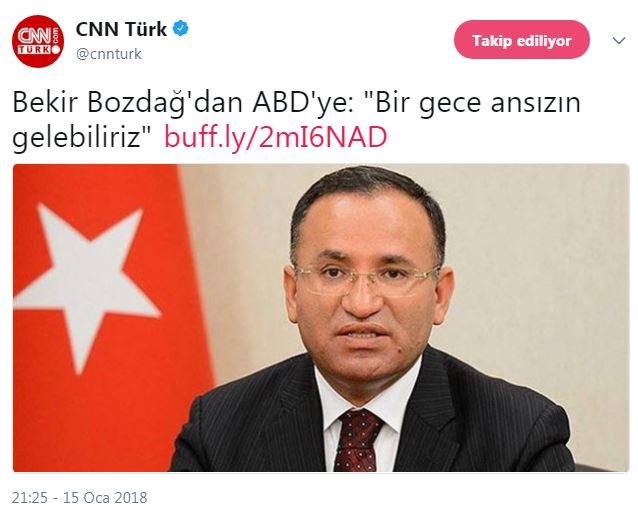Click the 21:25 - 15 Oca 2018 timestamp
This screenshot has height=520, width=638.
coord(79,498)
